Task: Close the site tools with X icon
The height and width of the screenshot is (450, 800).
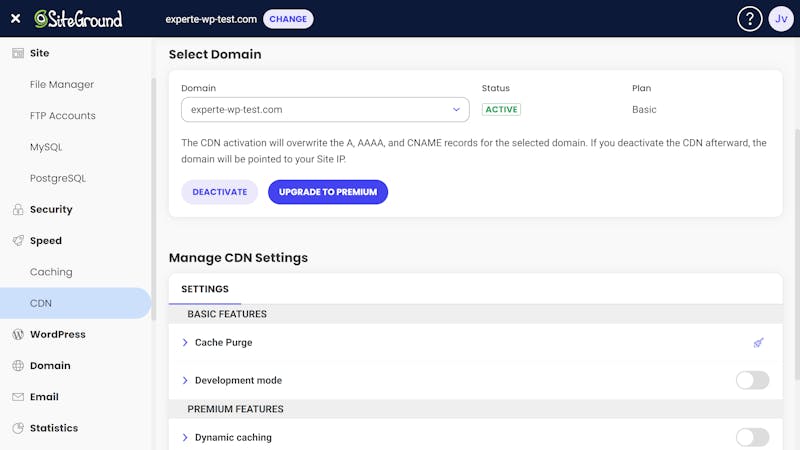Action: [x=15, y=18]
